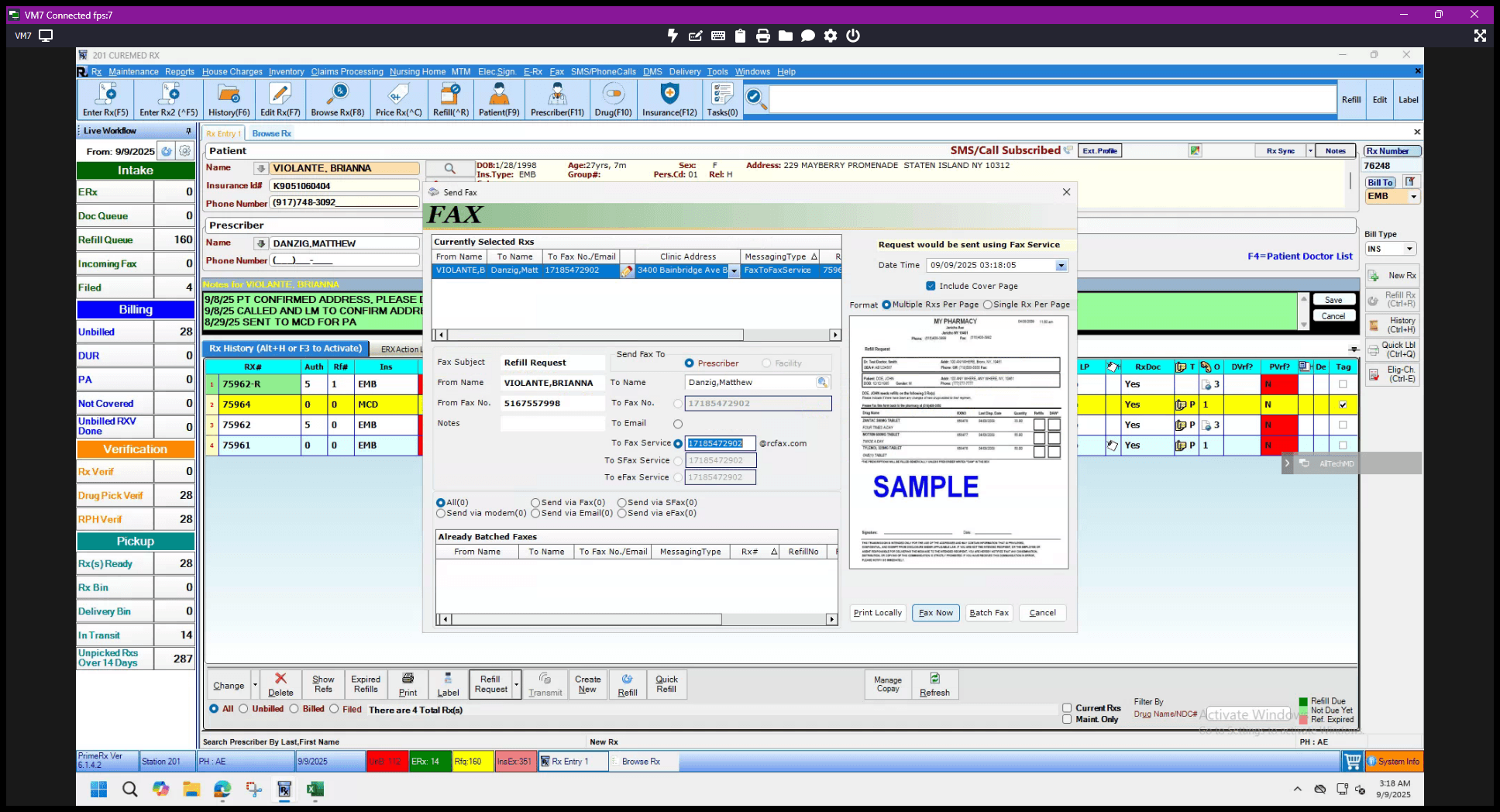Image resolution: width=1500 pixels, height=812 pixels.
Task: Expand the Bill Type INS dropdown
Action: 1409,249
